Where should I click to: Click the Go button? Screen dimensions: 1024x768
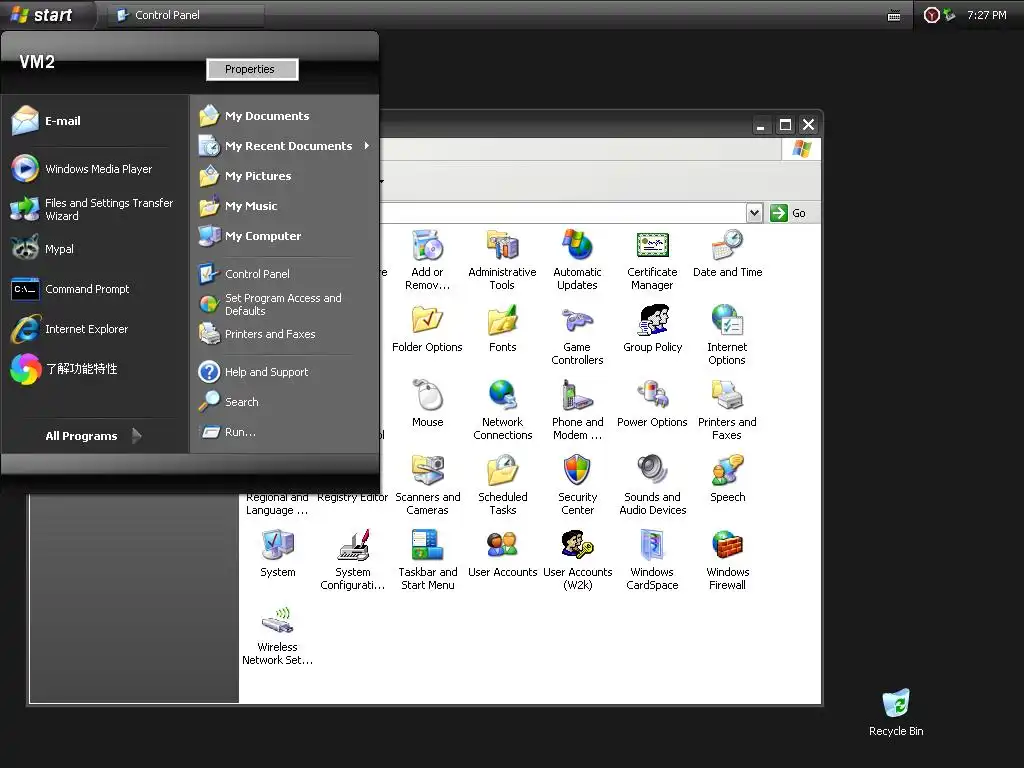point(788,213)
